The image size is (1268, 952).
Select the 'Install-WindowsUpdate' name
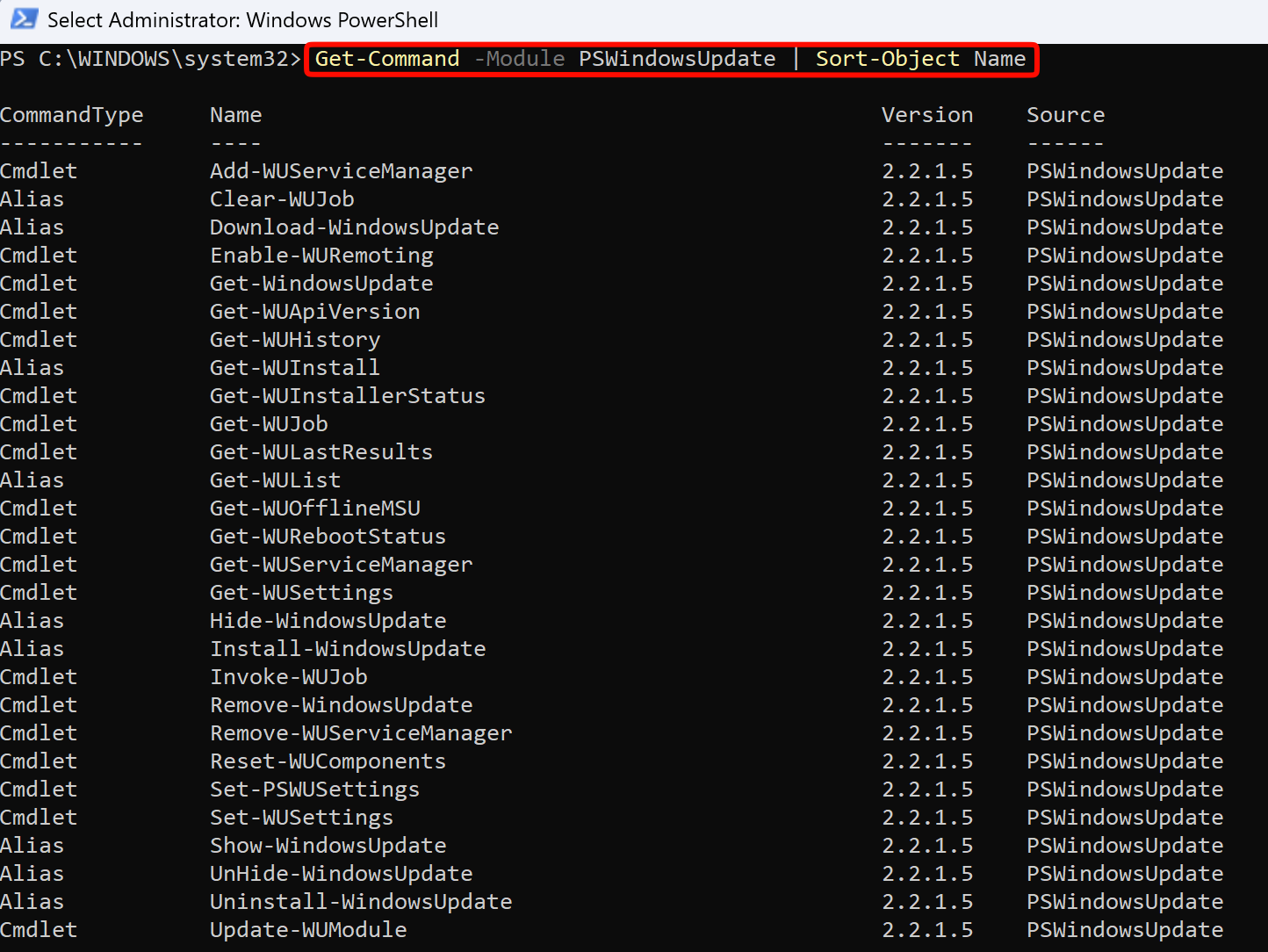point(348,649)
